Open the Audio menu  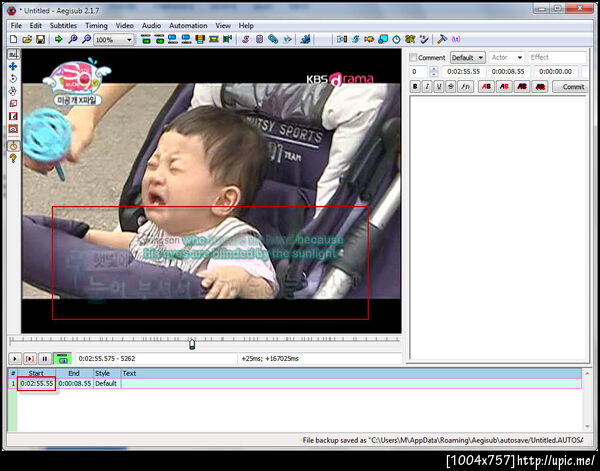(x=152, y=26)
